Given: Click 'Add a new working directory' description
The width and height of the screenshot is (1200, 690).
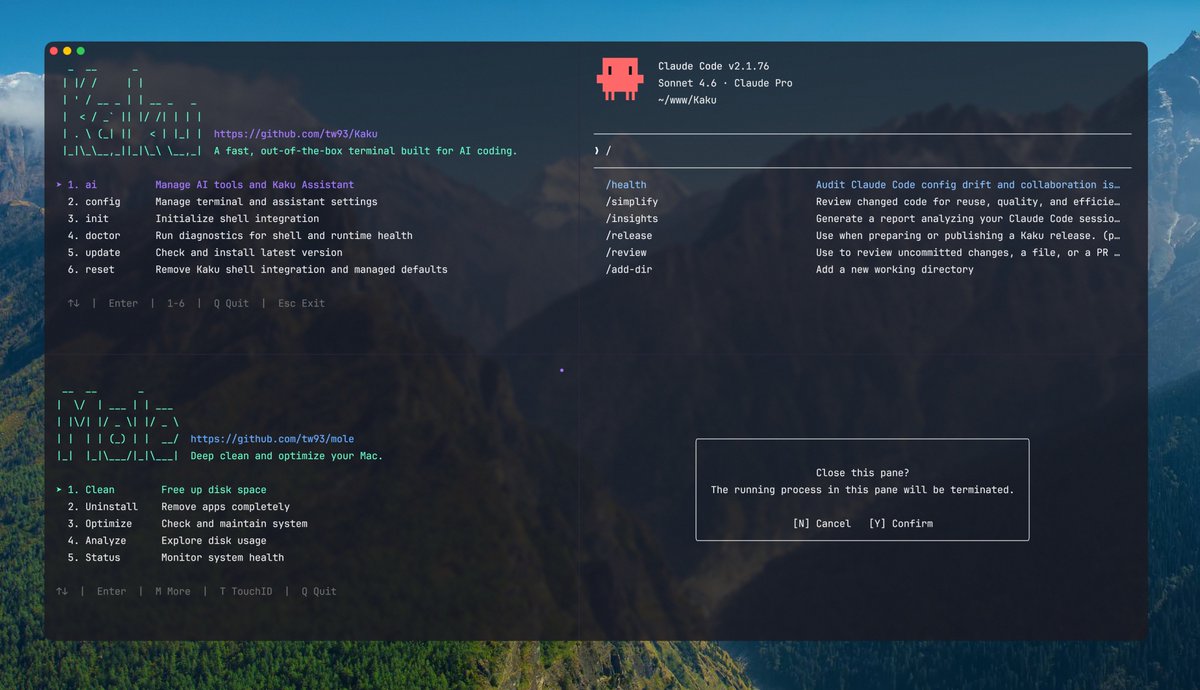Looking at the screenshot, I should coord(895,270).
